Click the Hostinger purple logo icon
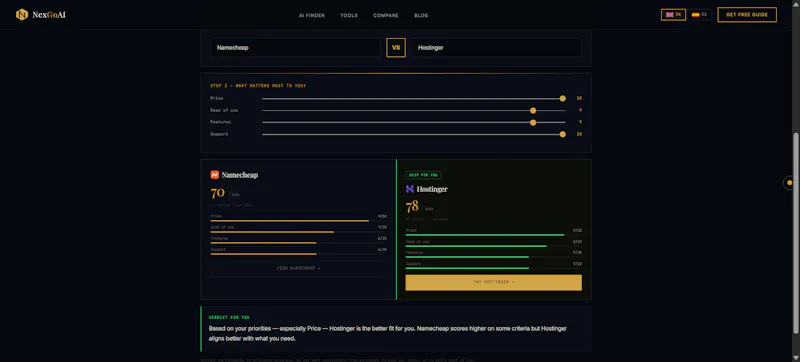The width and height of the screenshot is (800, 362). [410, 189]
